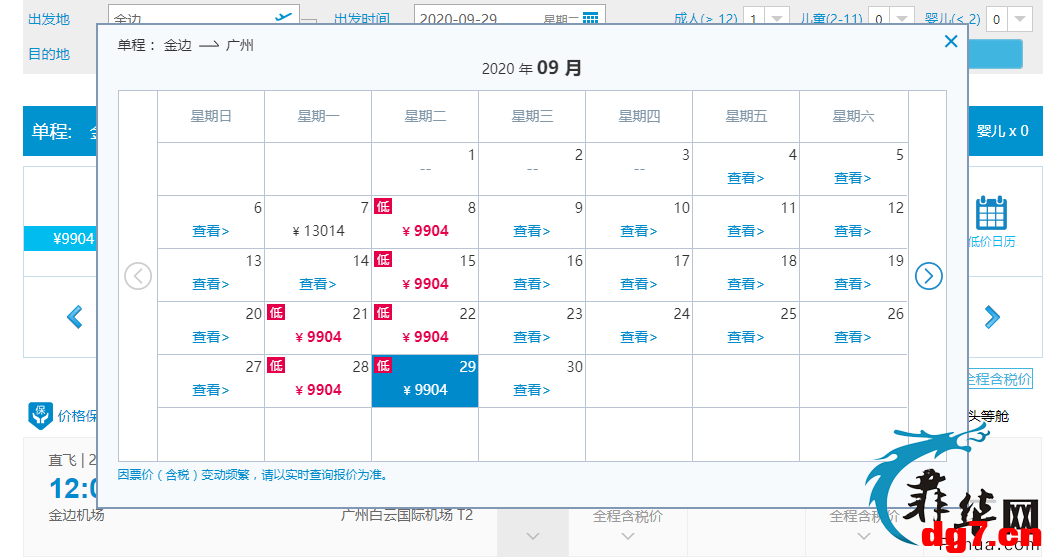Screen dimensions: 1047x558
Task: Expand the adult passenger count dropdown
Action: [x=777, y=19]
